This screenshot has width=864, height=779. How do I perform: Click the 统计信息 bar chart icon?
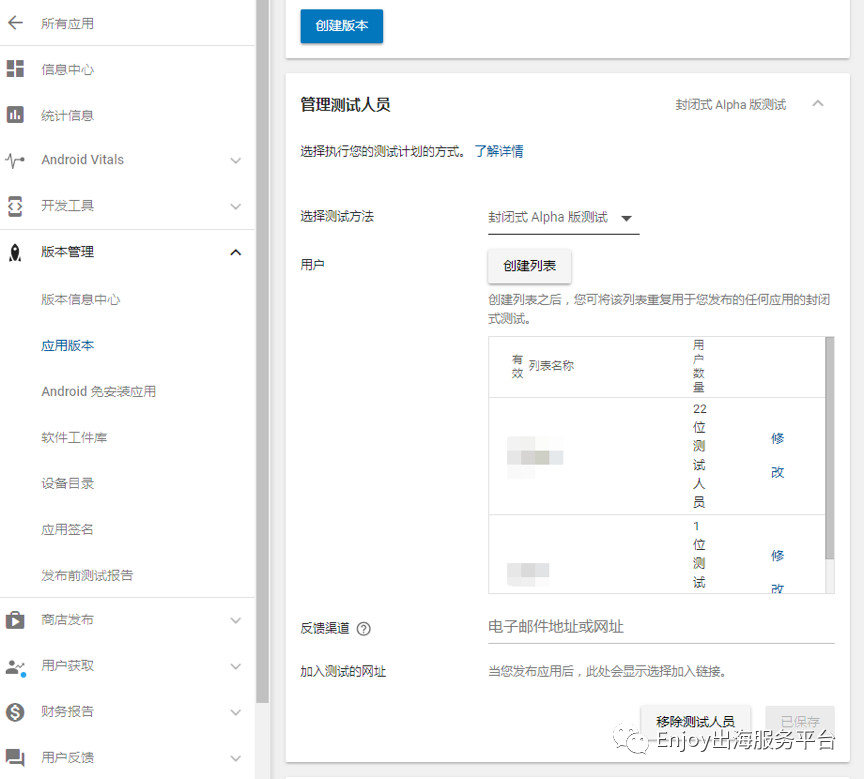(x=15, y=115)
